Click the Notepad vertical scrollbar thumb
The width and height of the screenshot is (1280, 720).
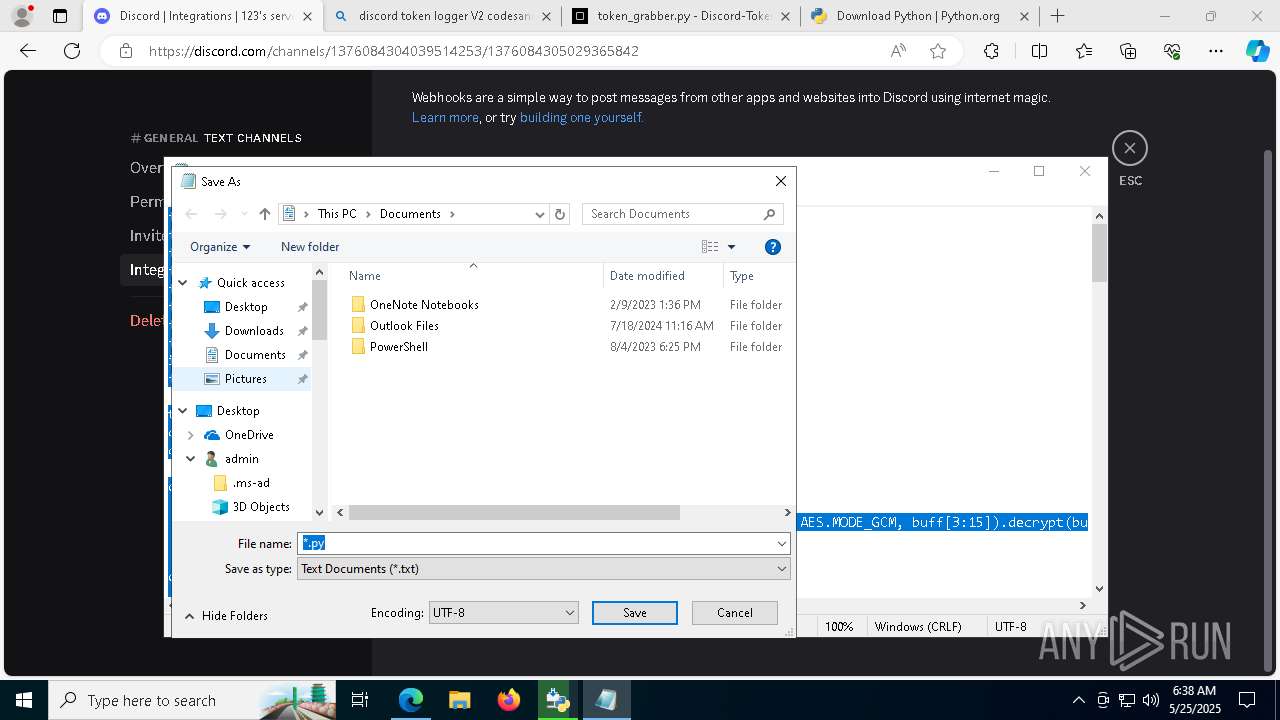(x=1099, y=252)
